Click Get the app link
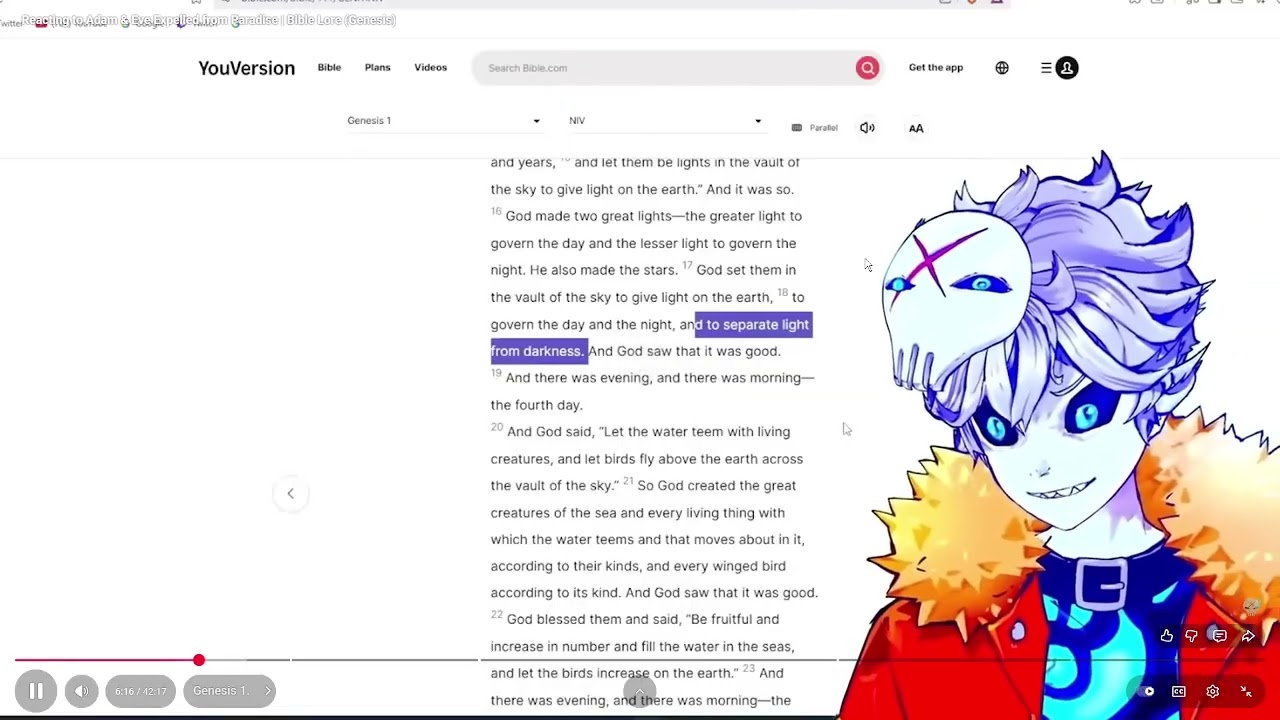Viewport: 1280px width, 720px height. 935,67
